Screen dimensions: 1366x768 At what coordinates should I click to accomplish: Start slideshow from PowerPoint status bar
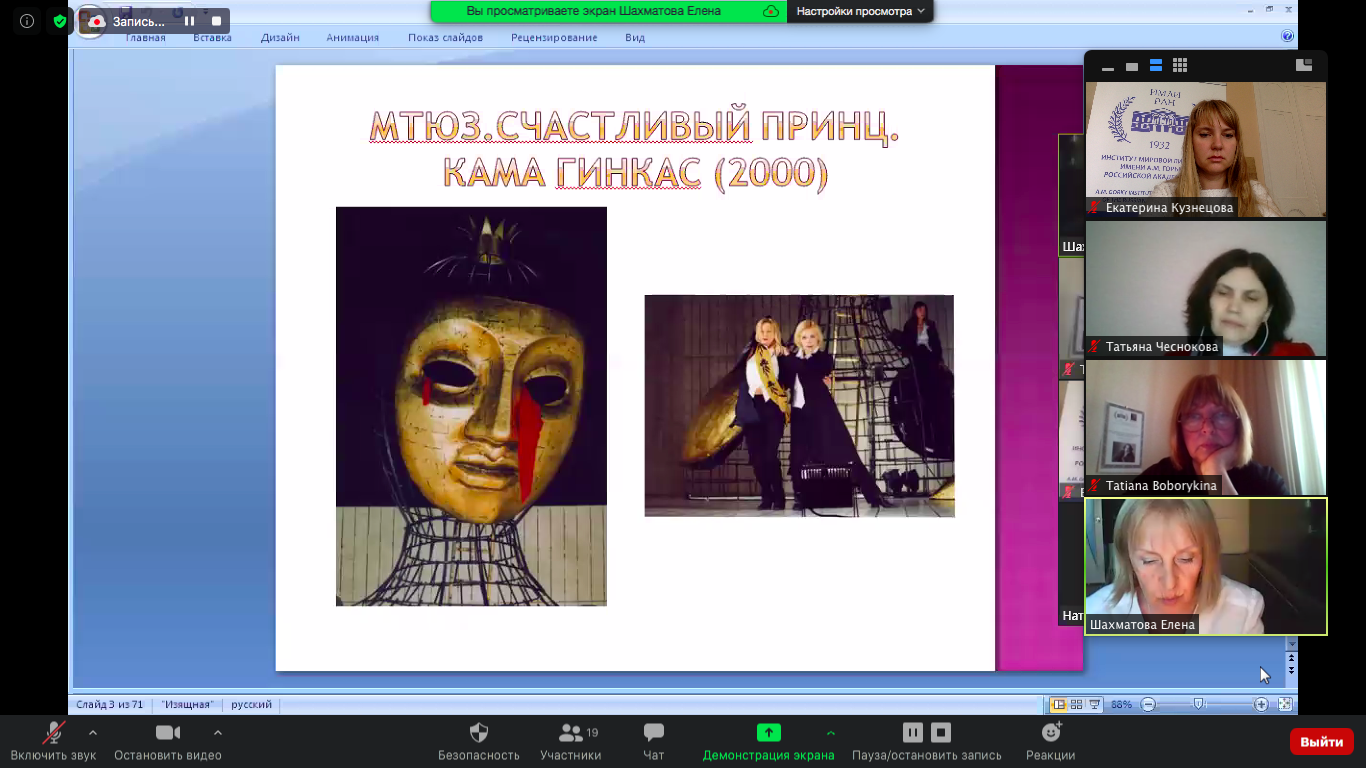point(1095,704)
